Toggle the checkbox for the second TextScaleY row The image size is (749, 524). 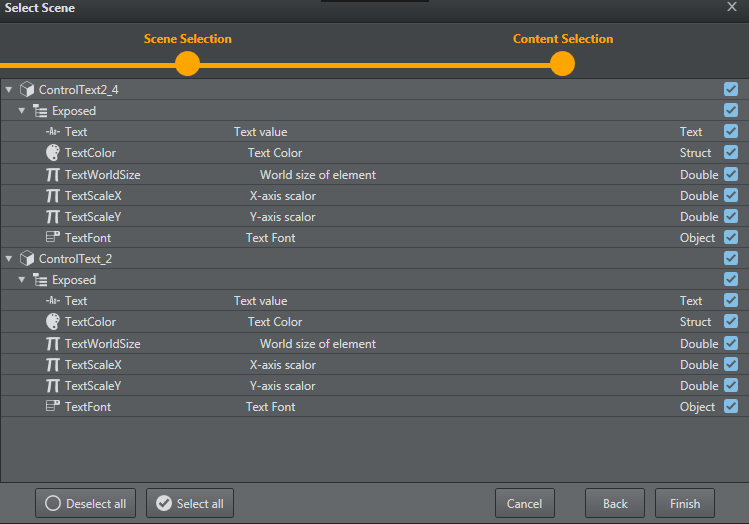(x=731, y=386)
